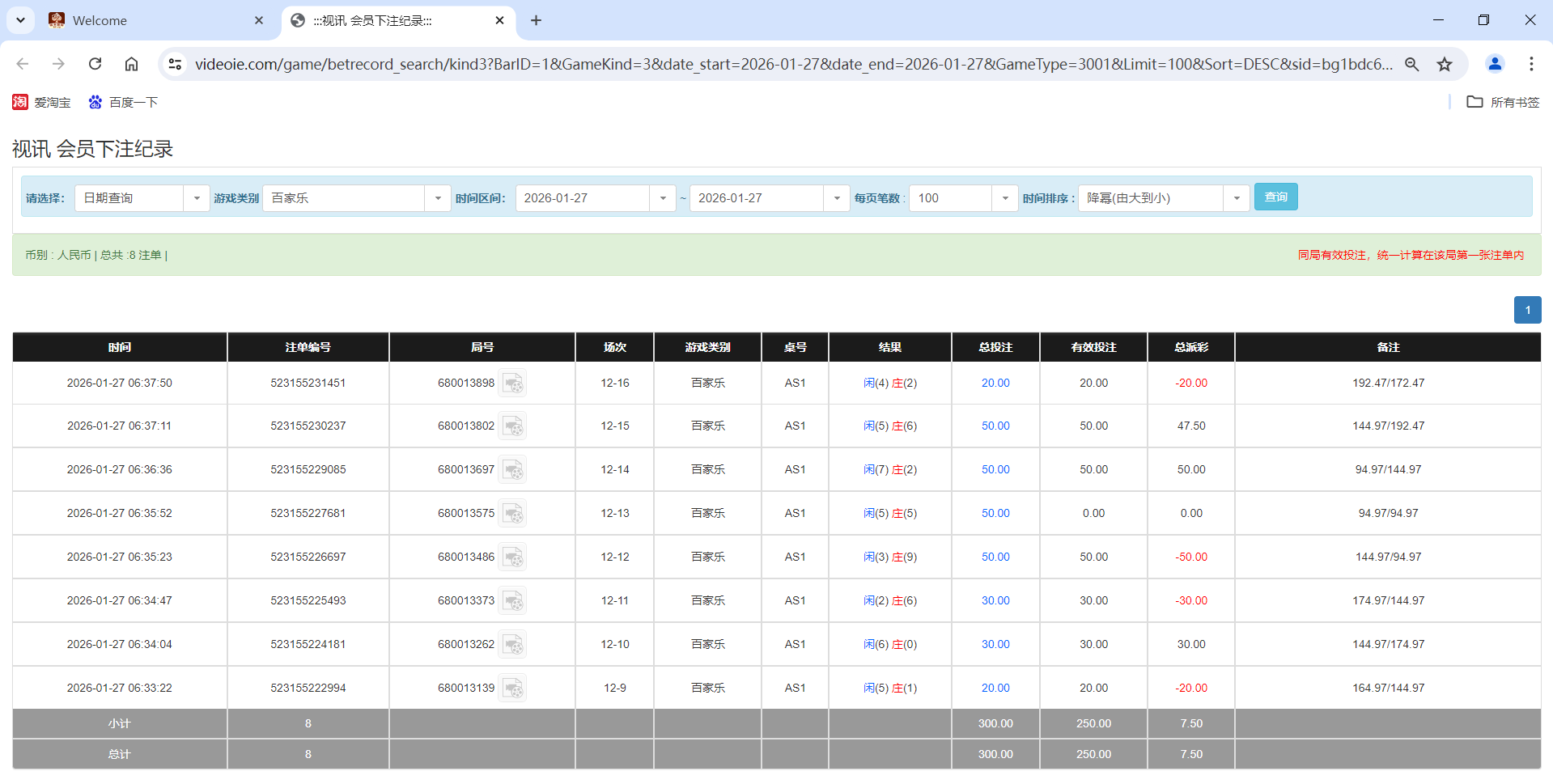Open the browser menu with three dots
Screen dimensions: 1553x784
1531,64
